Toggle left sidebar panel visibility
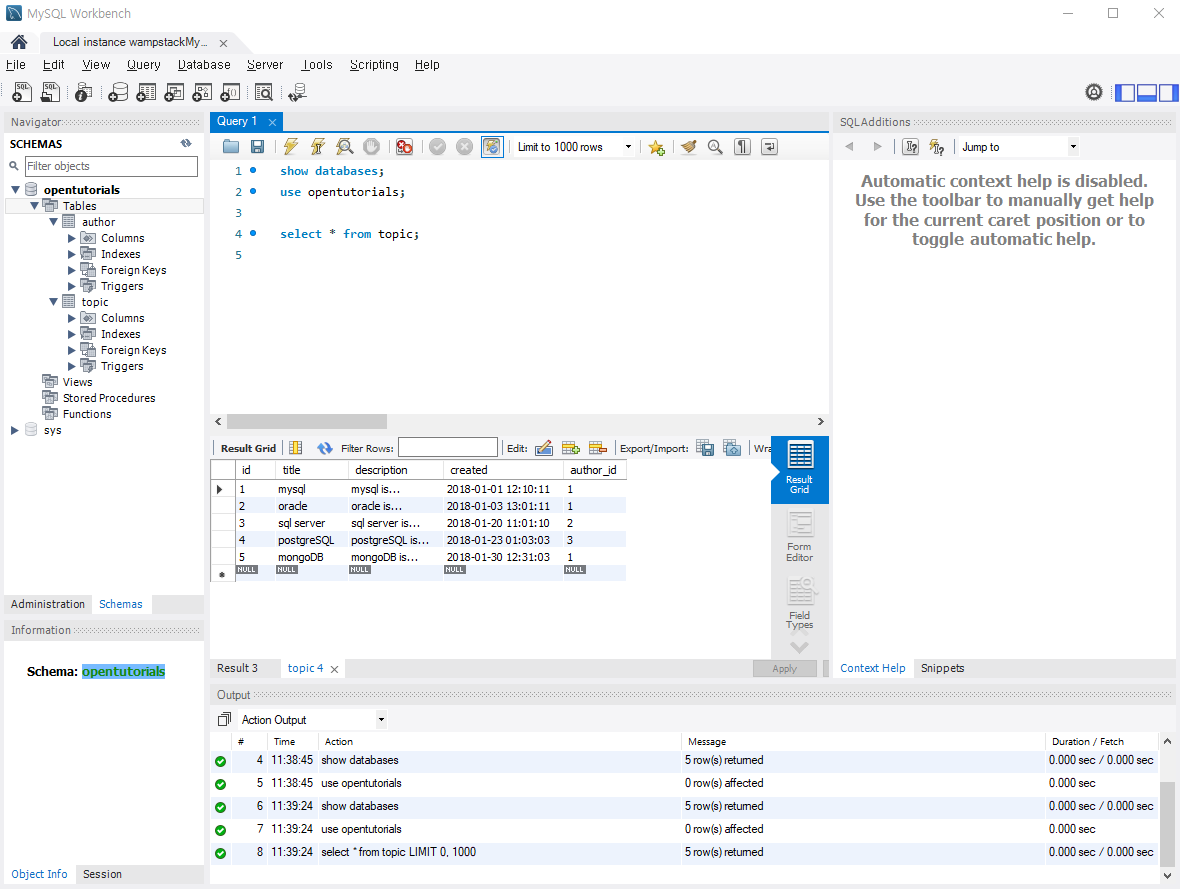 [1124, 93]
